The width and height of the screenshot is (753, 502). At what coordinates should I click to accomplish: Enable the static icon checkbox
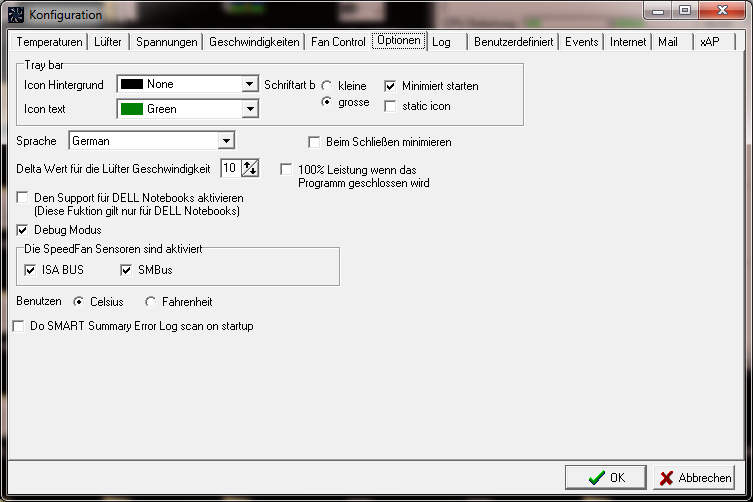tap(391, 106)
